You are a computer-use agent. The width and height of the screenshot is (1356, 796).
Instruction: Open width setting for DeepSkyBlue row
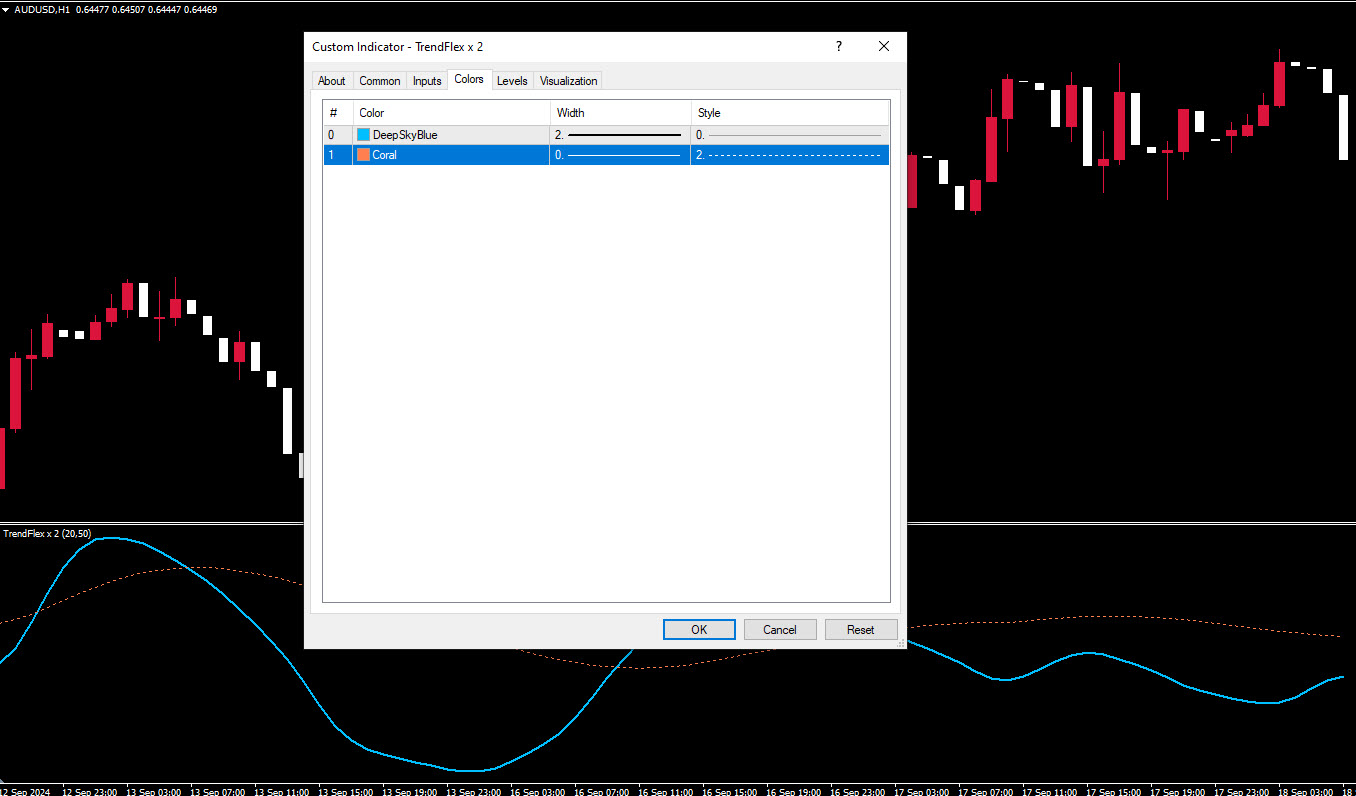click(620, 135)
